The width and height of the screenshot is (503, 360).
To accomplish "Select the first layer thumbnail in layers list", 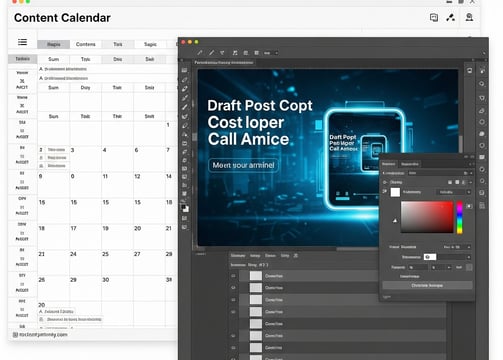I will click(x=256, y=276).
